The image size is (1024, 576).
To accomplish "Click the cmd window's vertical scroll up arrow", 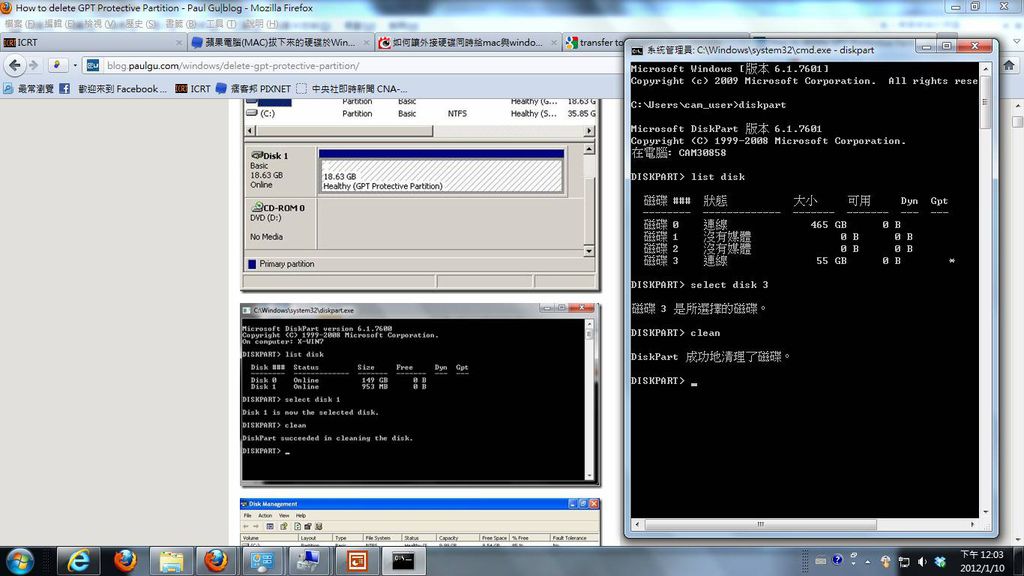I will (x=985, y=68).
